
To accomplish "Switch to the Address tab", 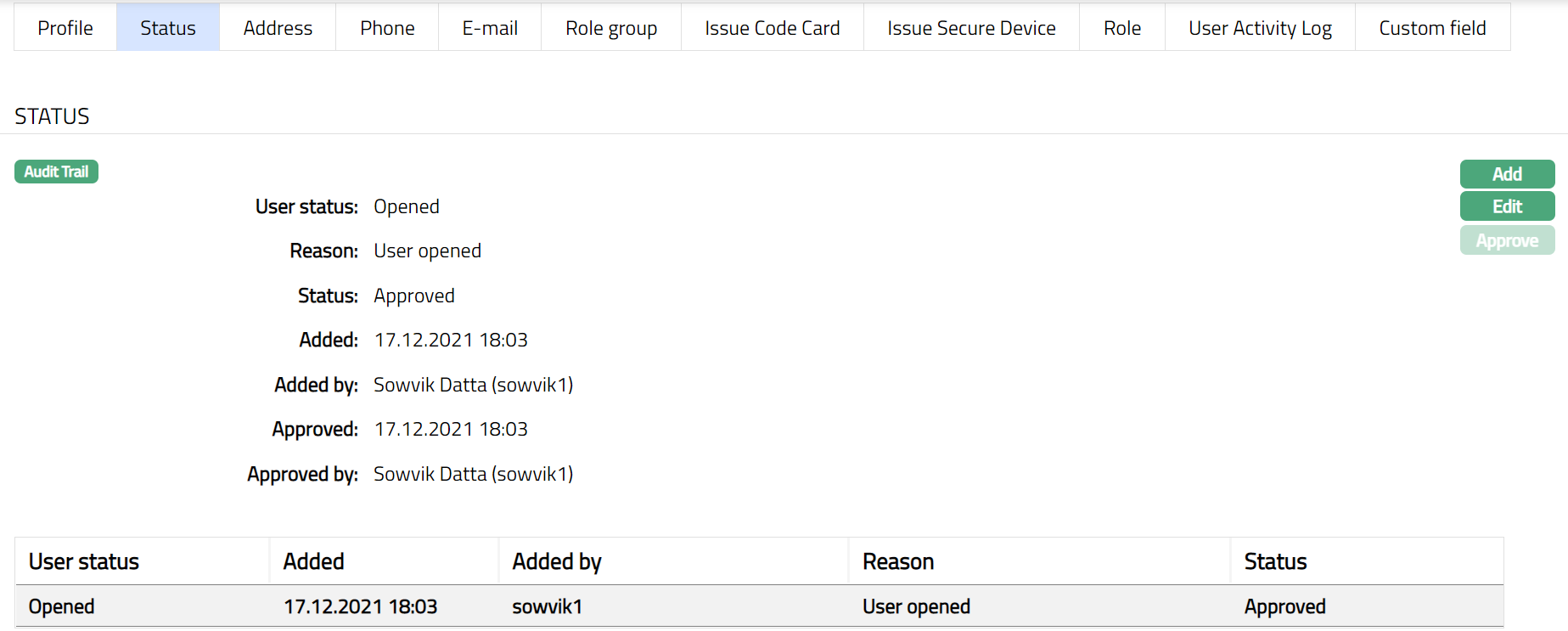I will [x=278, y=28].
